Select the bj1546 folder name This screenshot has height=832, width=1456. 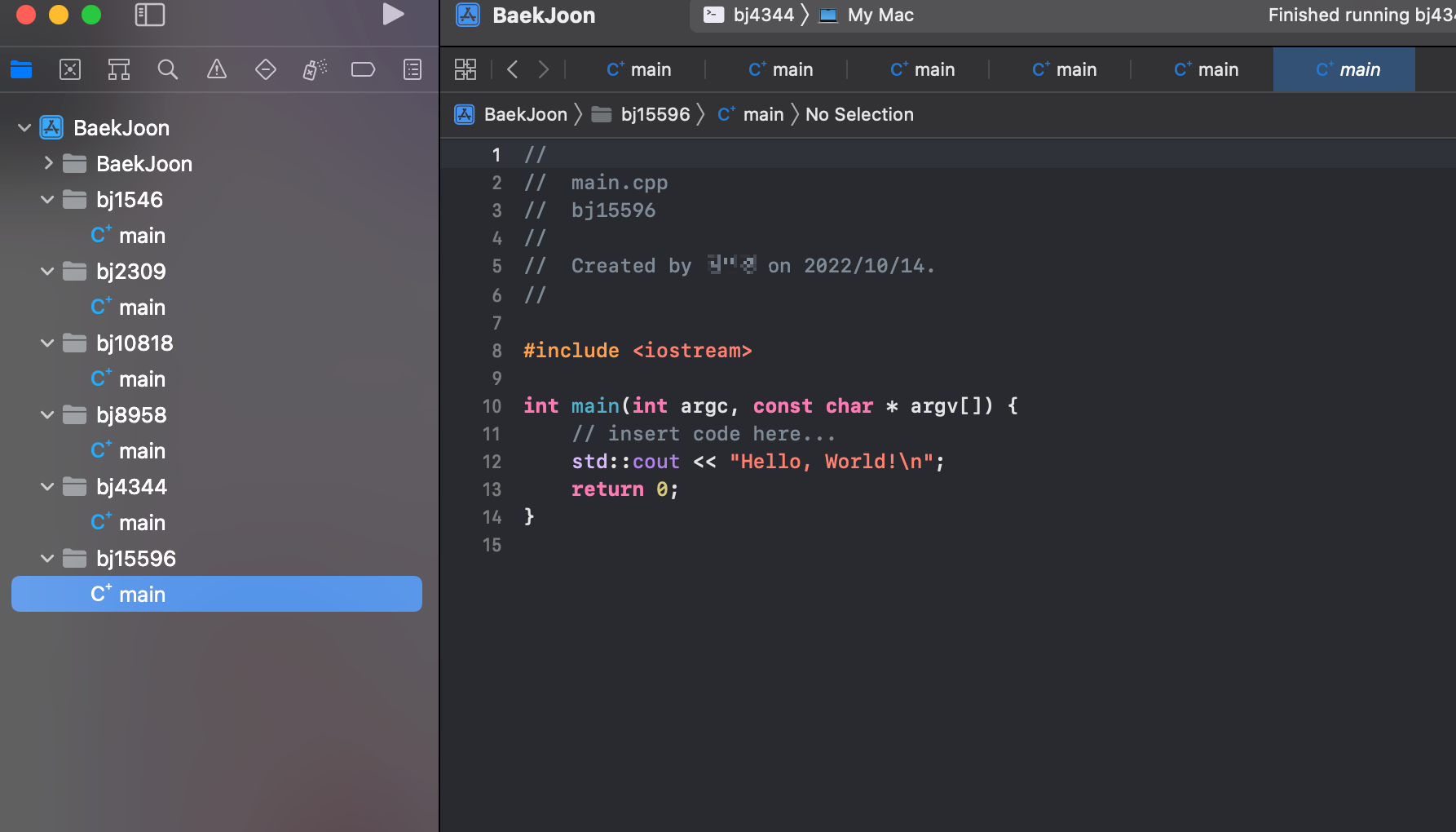coord(130,200)
